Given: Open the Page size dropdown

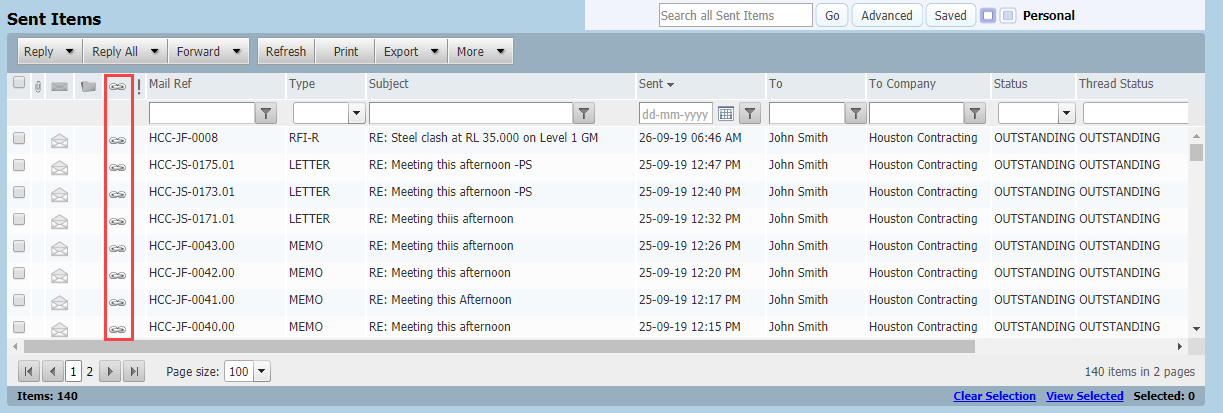Looking at the screenshot, I should click(x=262, y=371).
